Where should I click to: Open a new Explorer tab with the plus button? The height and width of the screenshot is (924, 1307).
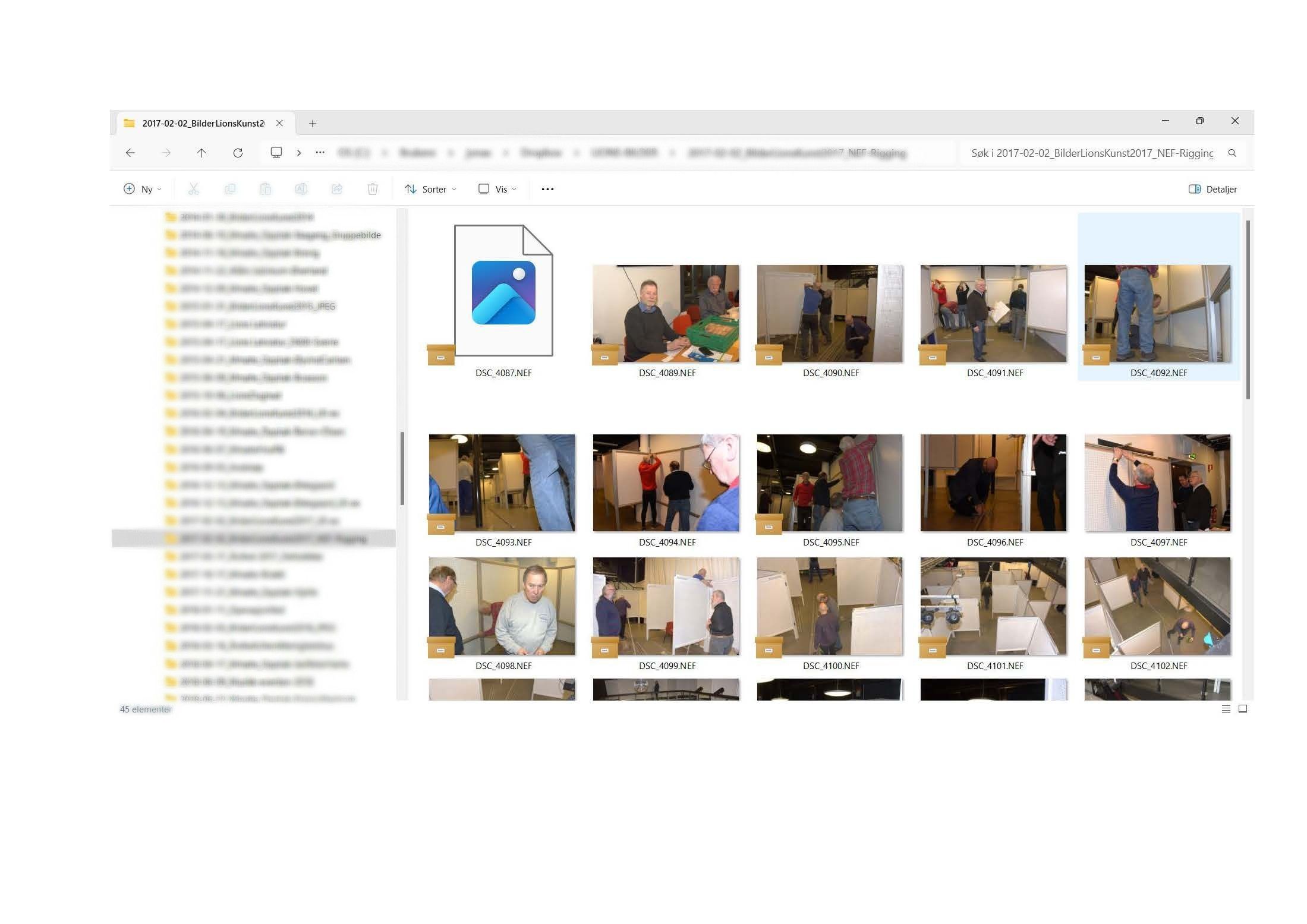click(313, 123)
